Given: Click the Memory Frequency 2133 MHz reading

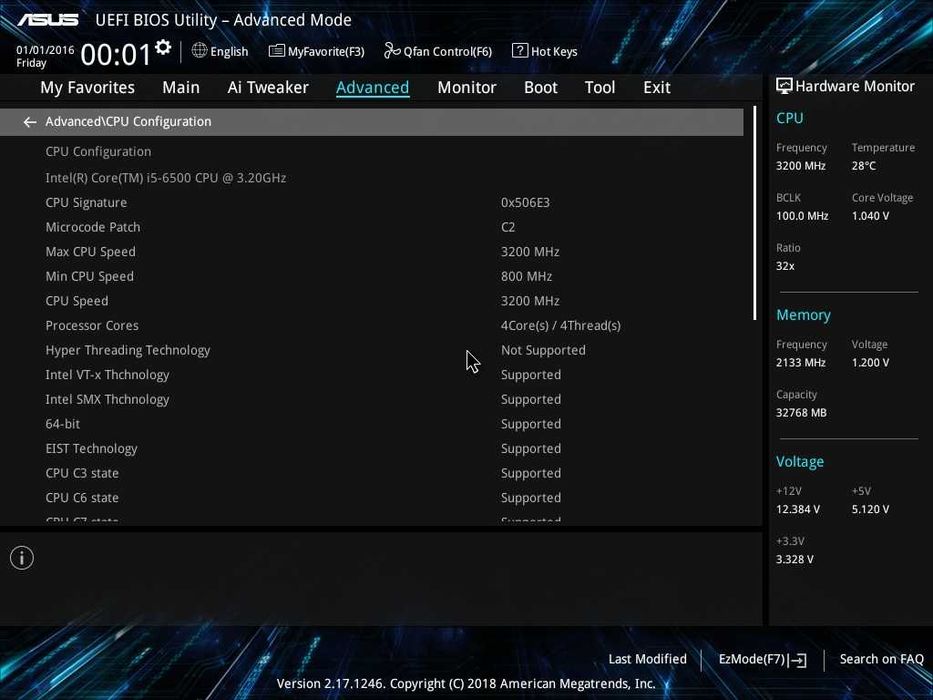Looking at the screenshot, I should [800, 362].
